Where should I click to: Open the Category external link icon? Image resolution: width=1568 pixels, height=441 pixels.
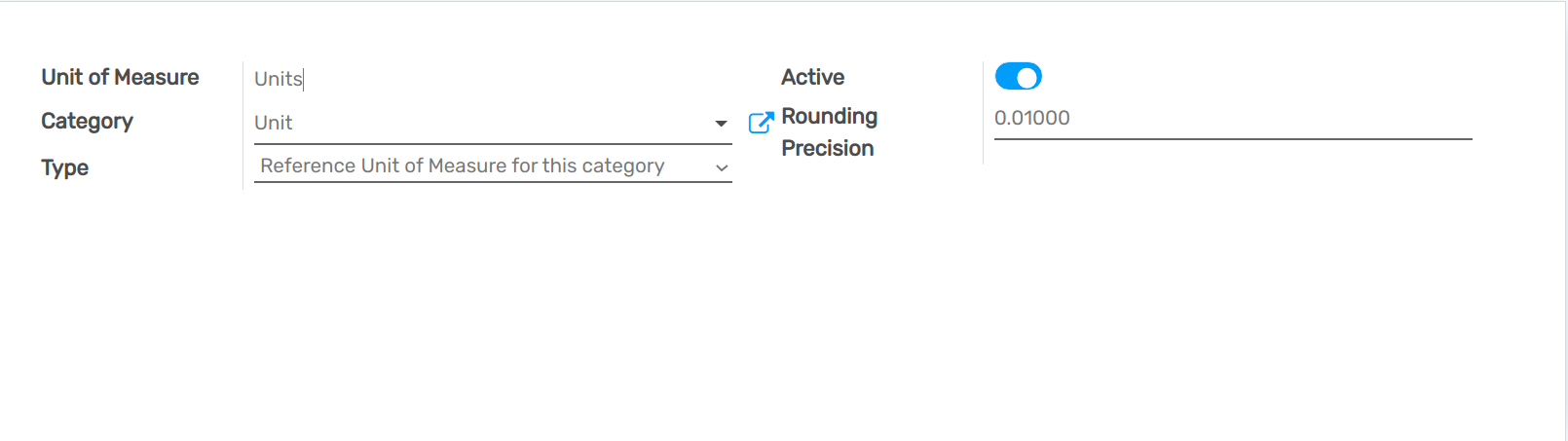tap(761, 123)
